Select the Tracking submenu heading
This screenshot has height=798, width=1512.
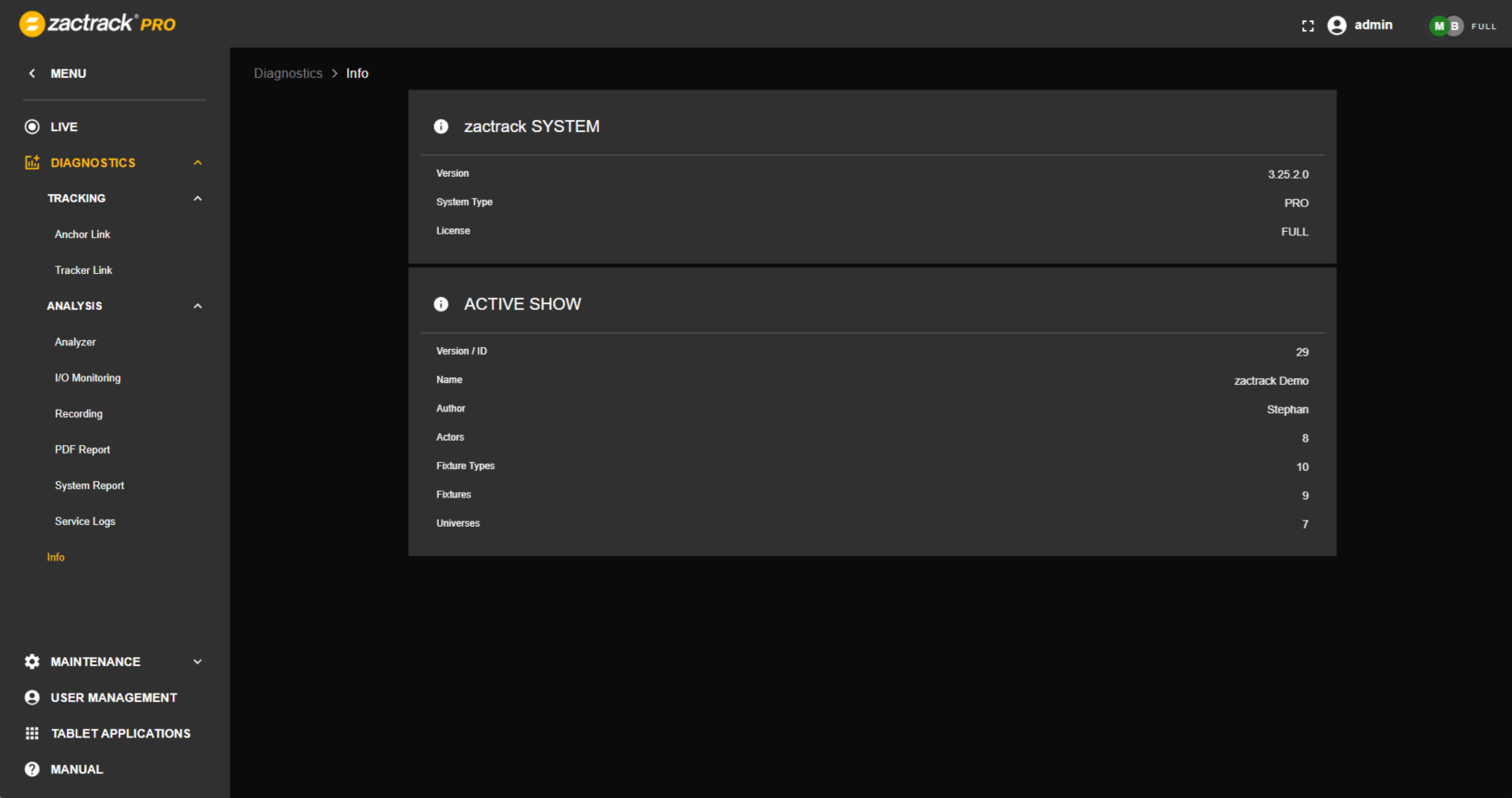point(77,198)
